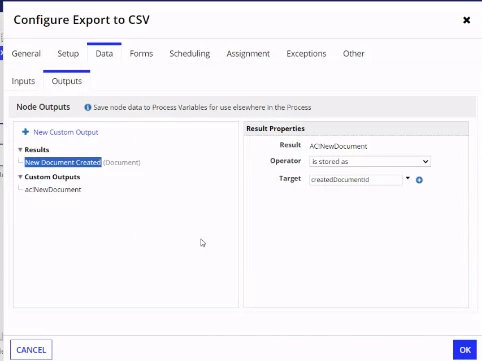Image resolution: width=482 pixels, height=361 pixels.
Task: Switch to the Outputs sub-tab
Action: pos(67,81)
